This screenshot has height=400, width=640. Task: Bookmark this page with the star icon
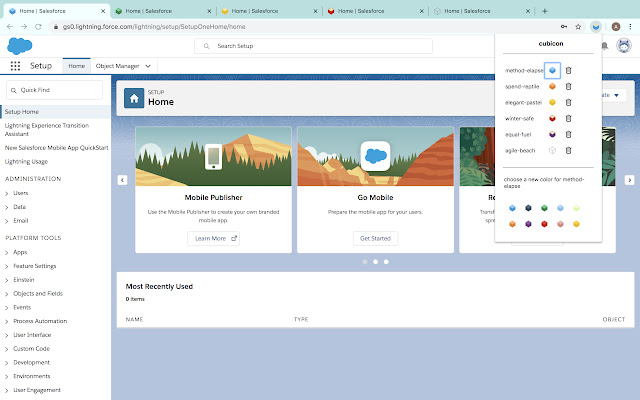coord(578,27)
